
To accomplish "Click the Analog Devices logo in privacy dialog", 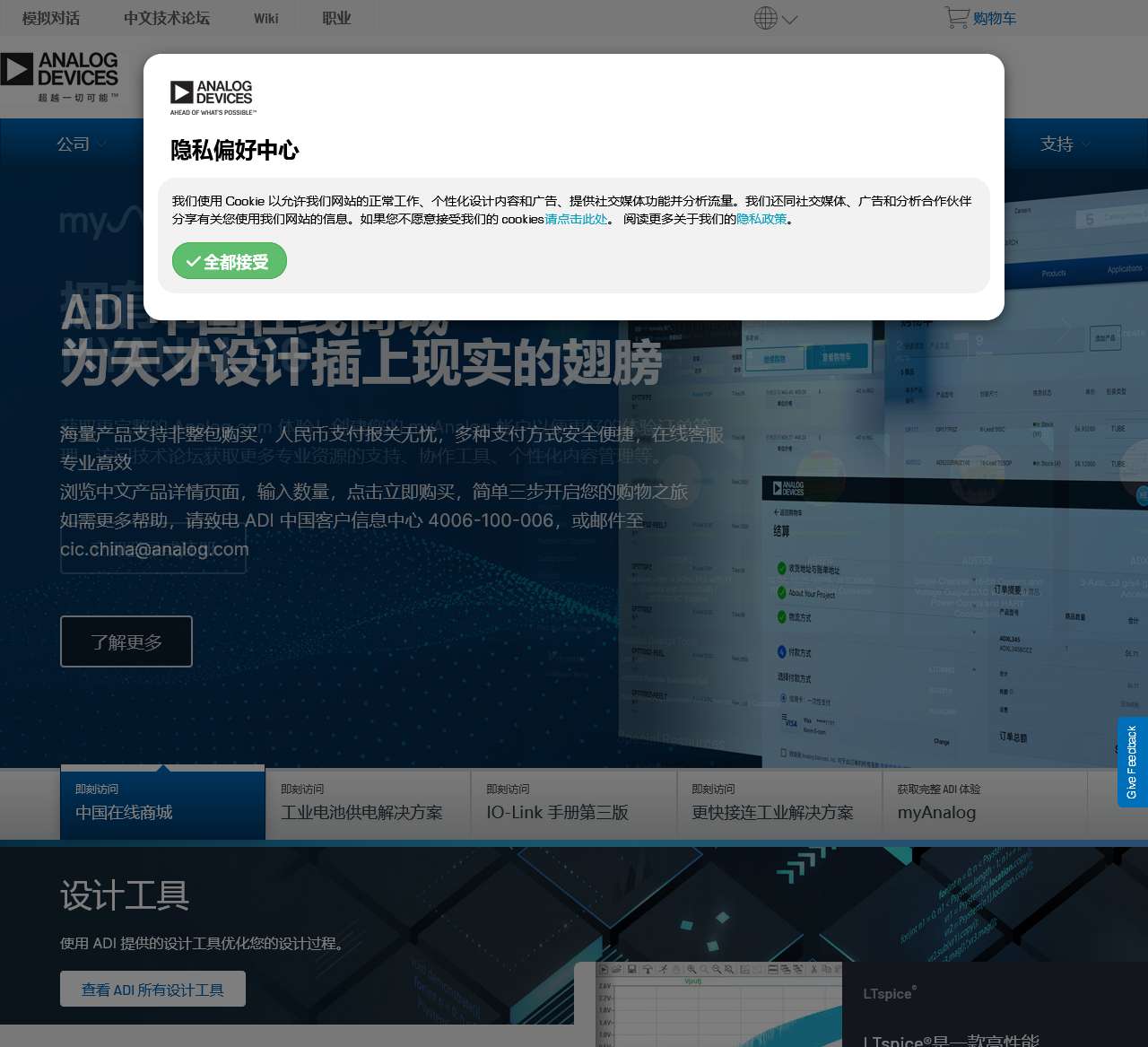I will pyautogui.click(x=213, y=98).
